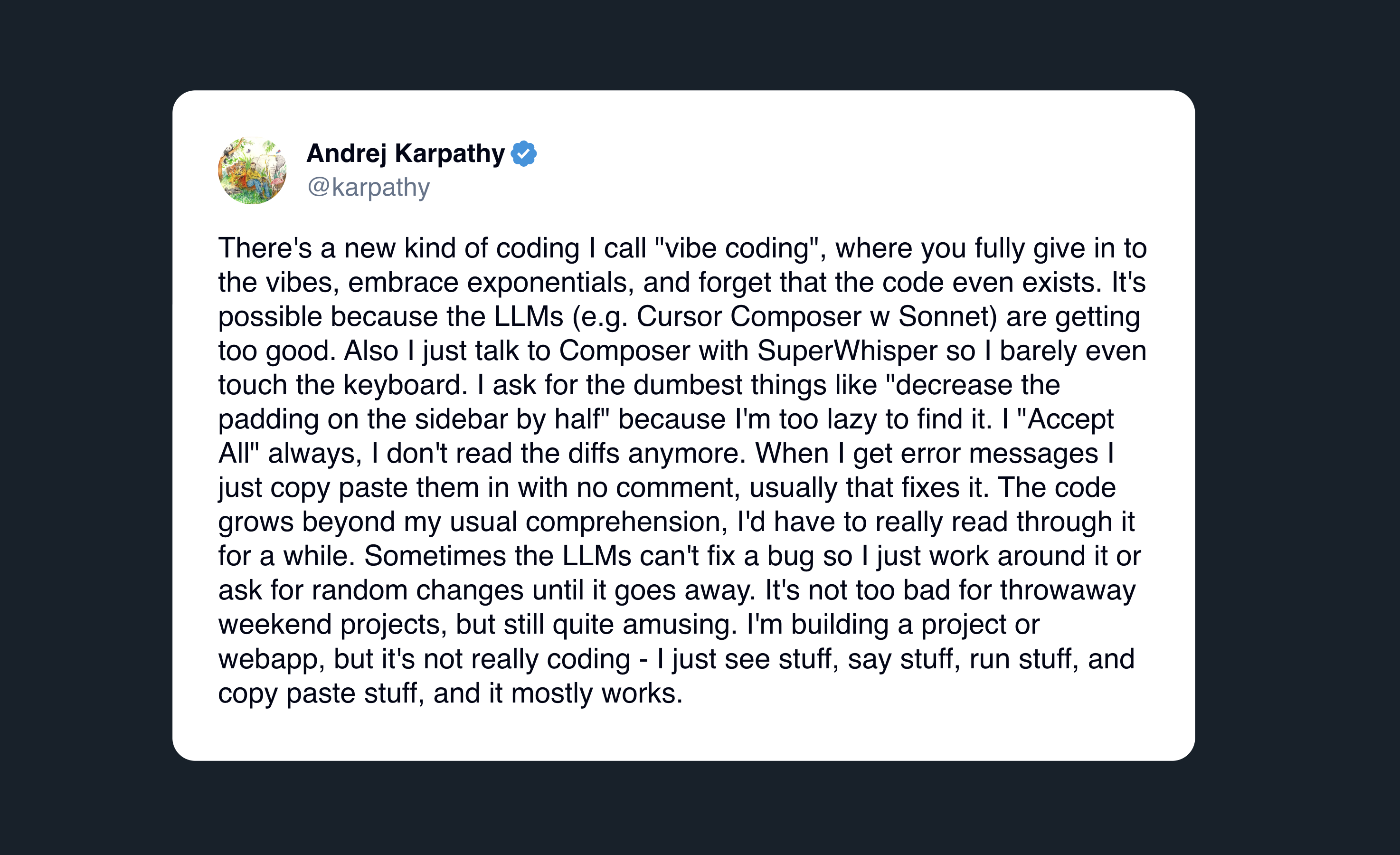
Task: Open Andrej Karpathy's profile picture
Action: [x=252, y=170]
